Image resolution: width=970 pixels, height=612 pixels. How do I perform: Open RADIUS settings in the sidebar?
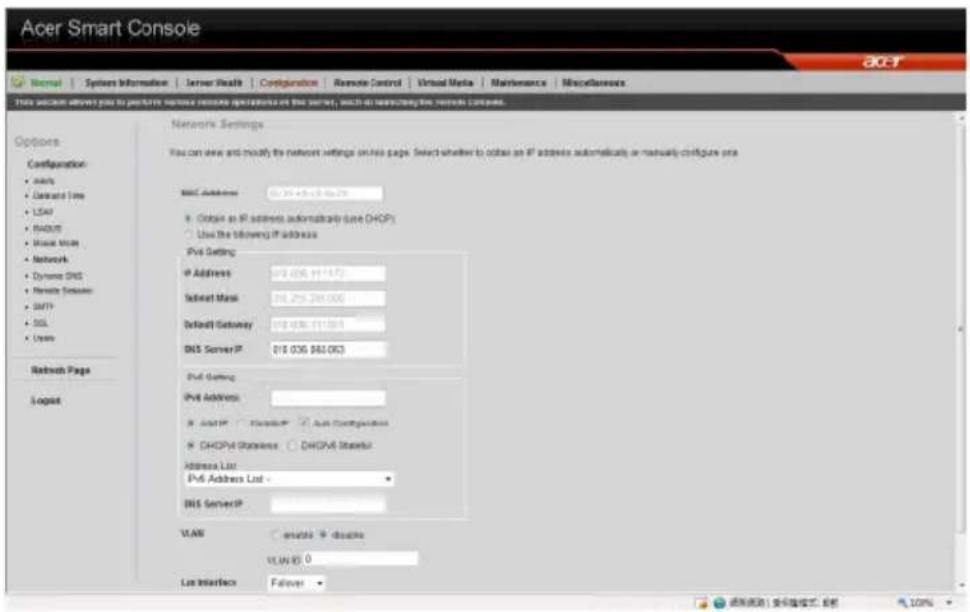click(47, 228)
